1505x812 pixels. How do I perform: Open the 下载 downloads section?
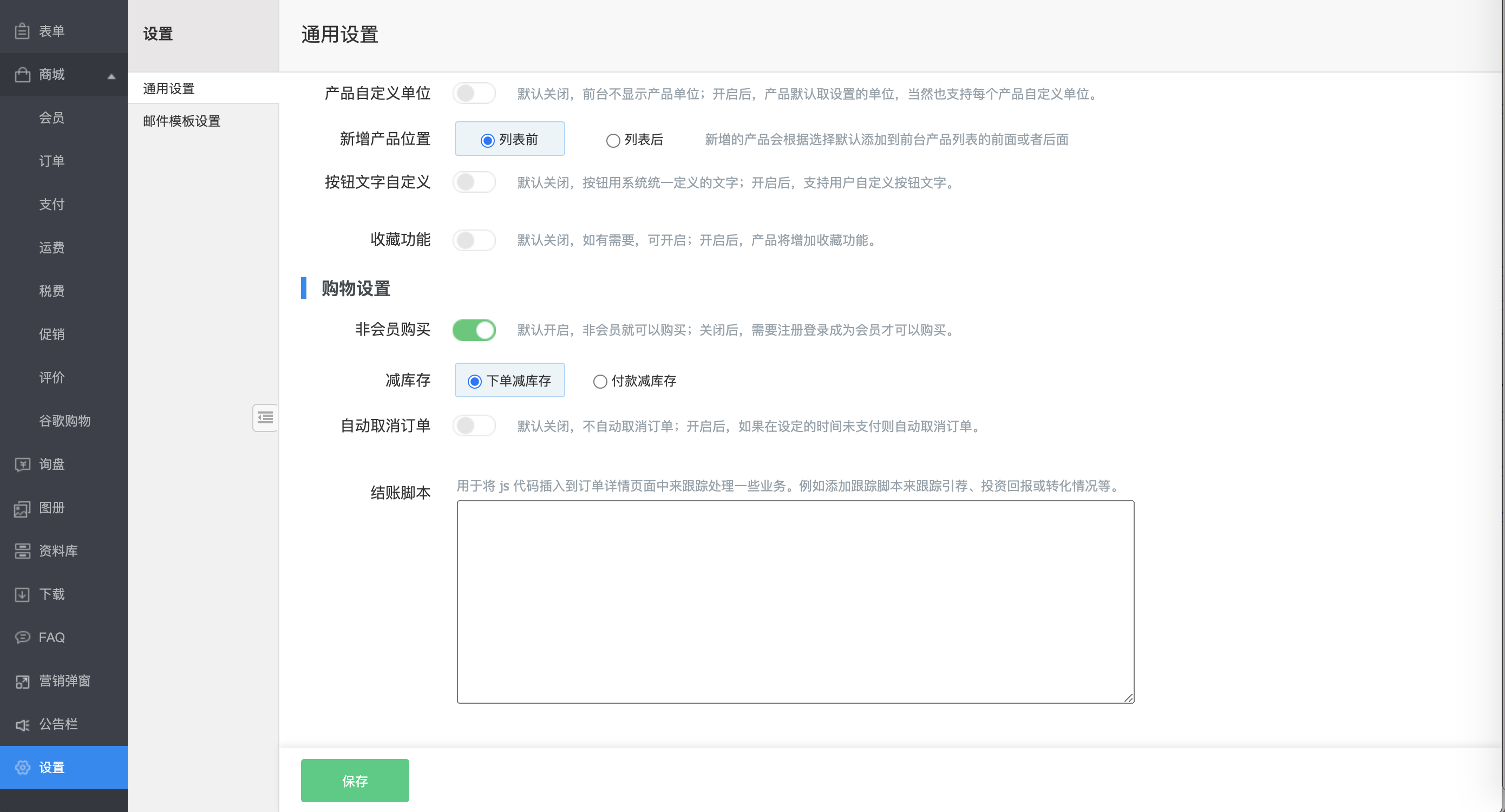51,593
